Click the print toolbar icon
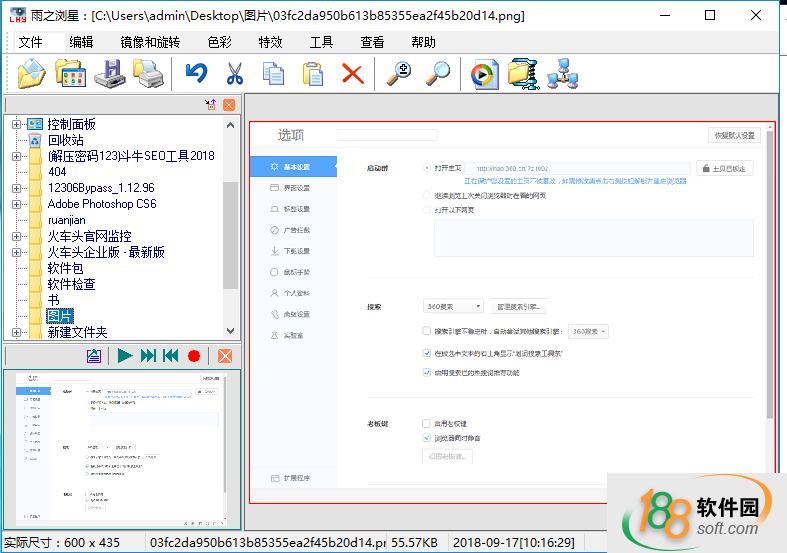 pyautogui.click(x=148, y=73)
